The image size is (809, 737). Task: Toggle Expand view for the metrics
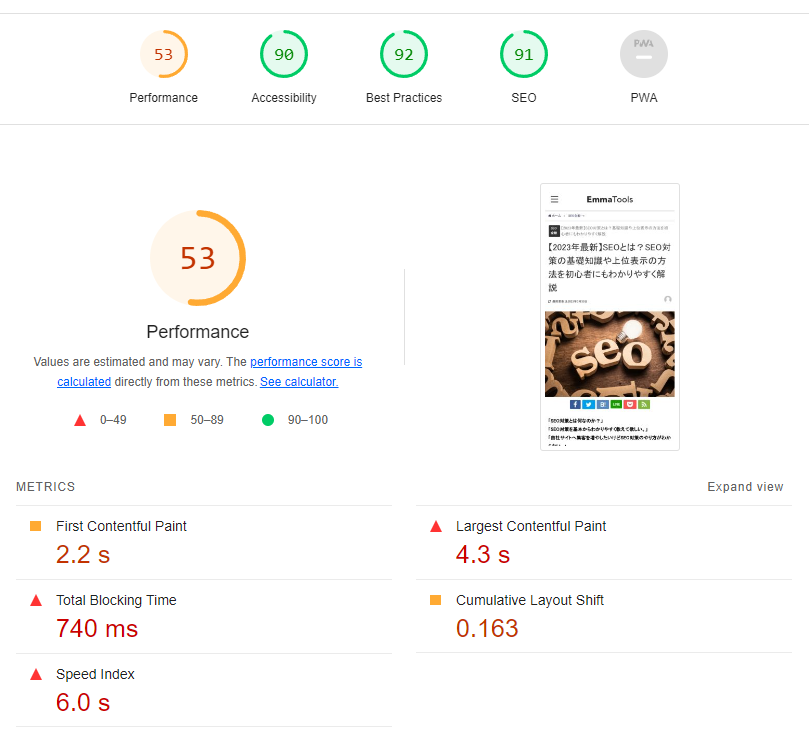[745, 487]
